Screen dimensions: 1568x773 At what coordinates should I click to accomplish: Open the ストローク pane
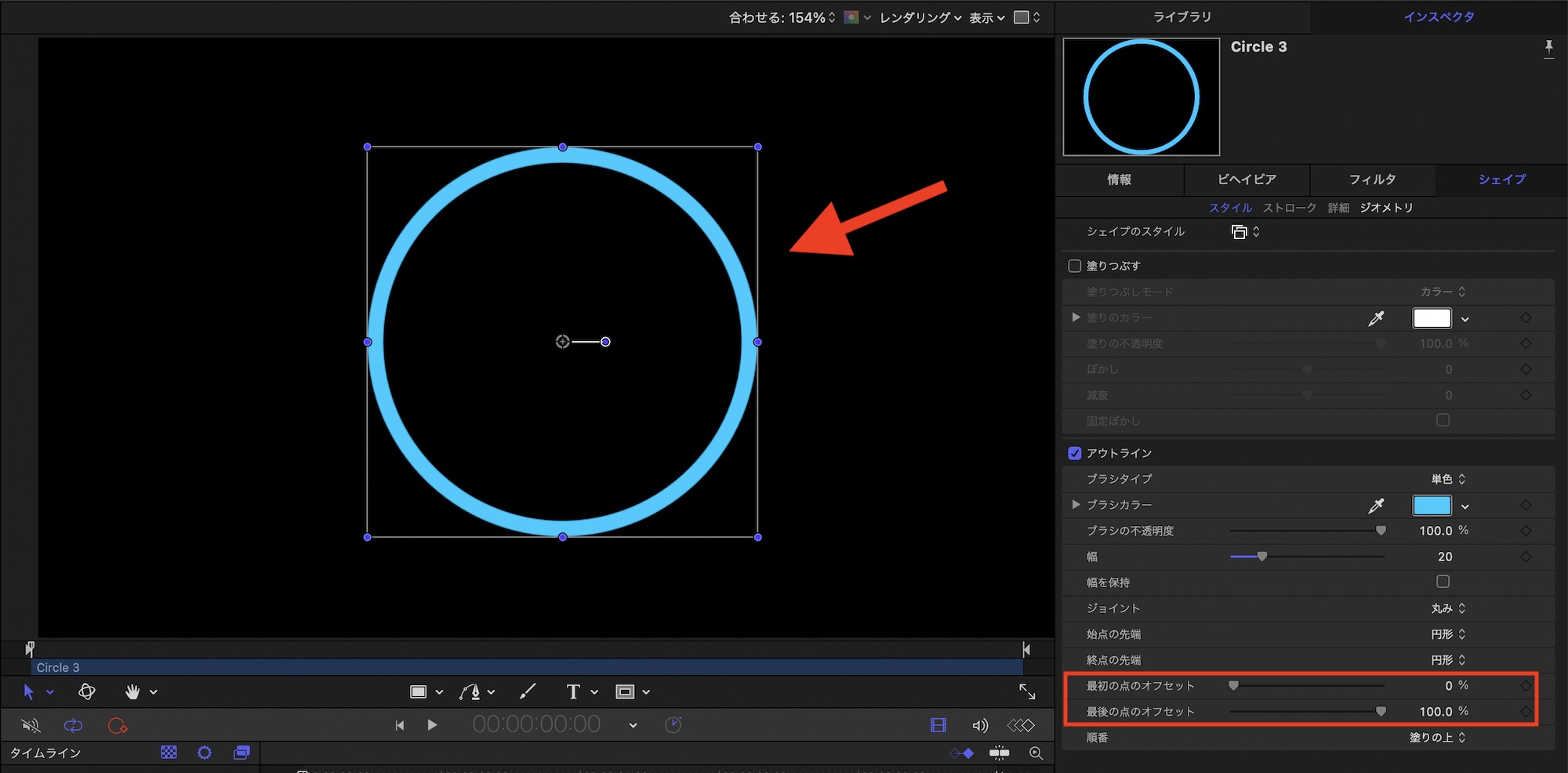tap(1290, 208)
